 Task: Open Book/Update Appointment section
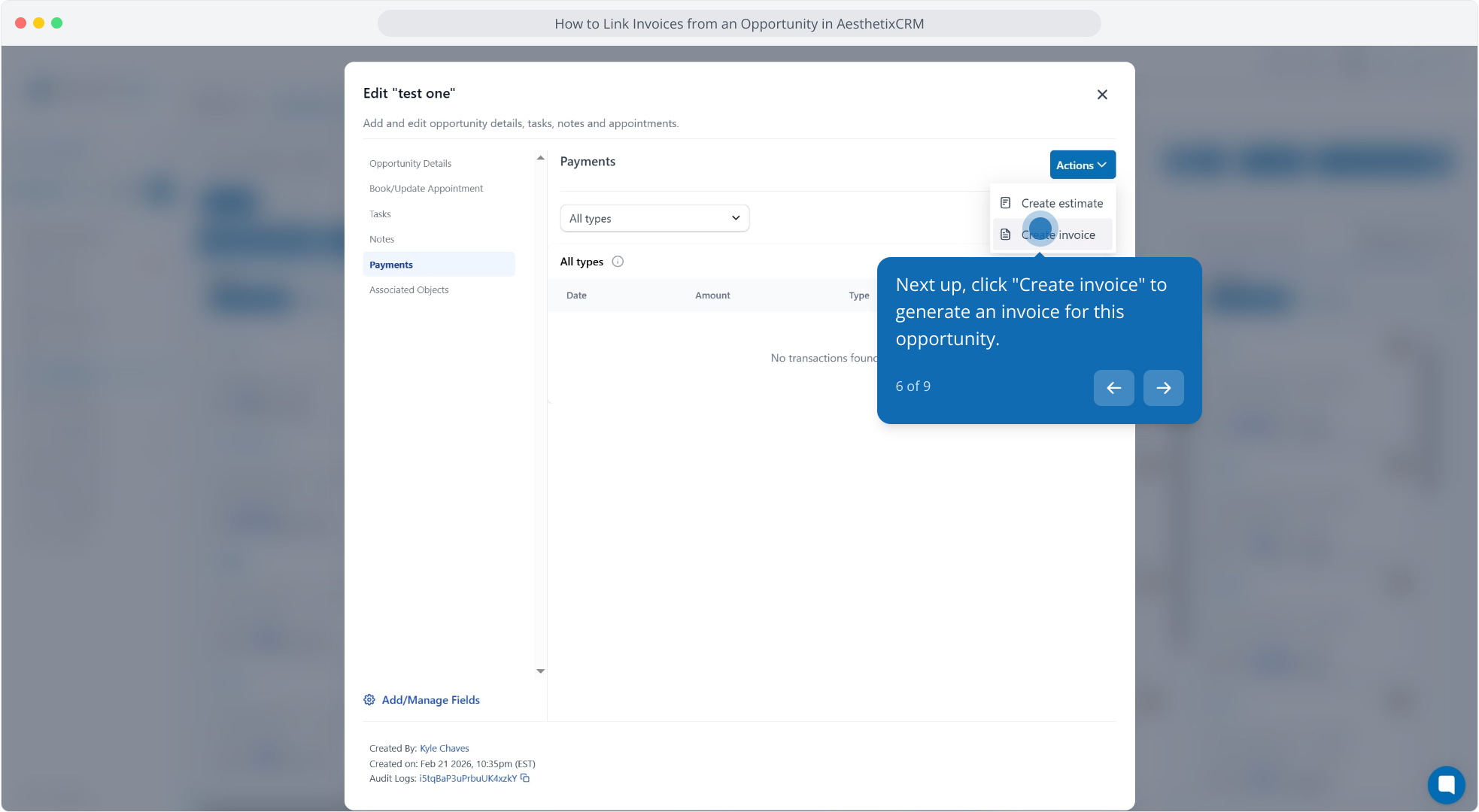point(426,189)
